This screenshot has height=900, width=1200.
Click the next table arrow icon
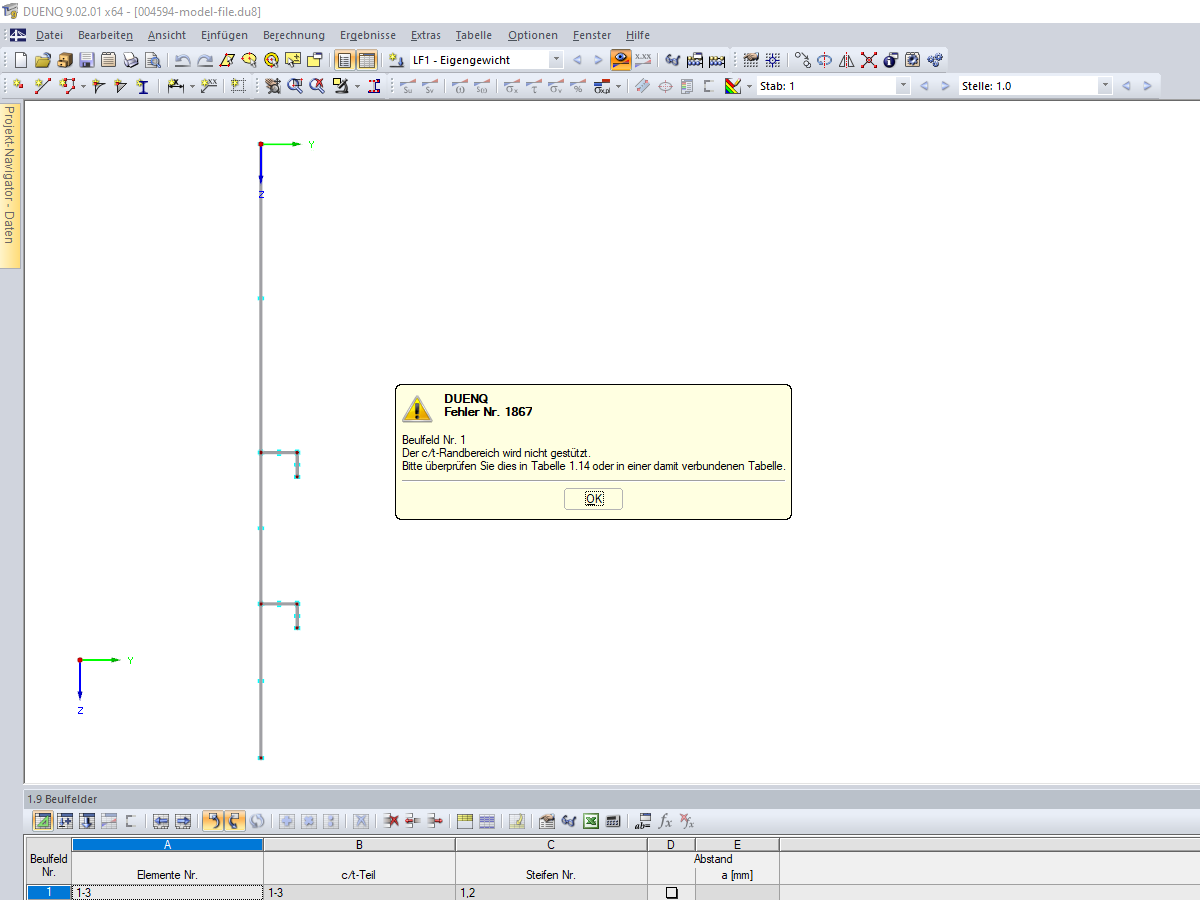click(183, 821)
